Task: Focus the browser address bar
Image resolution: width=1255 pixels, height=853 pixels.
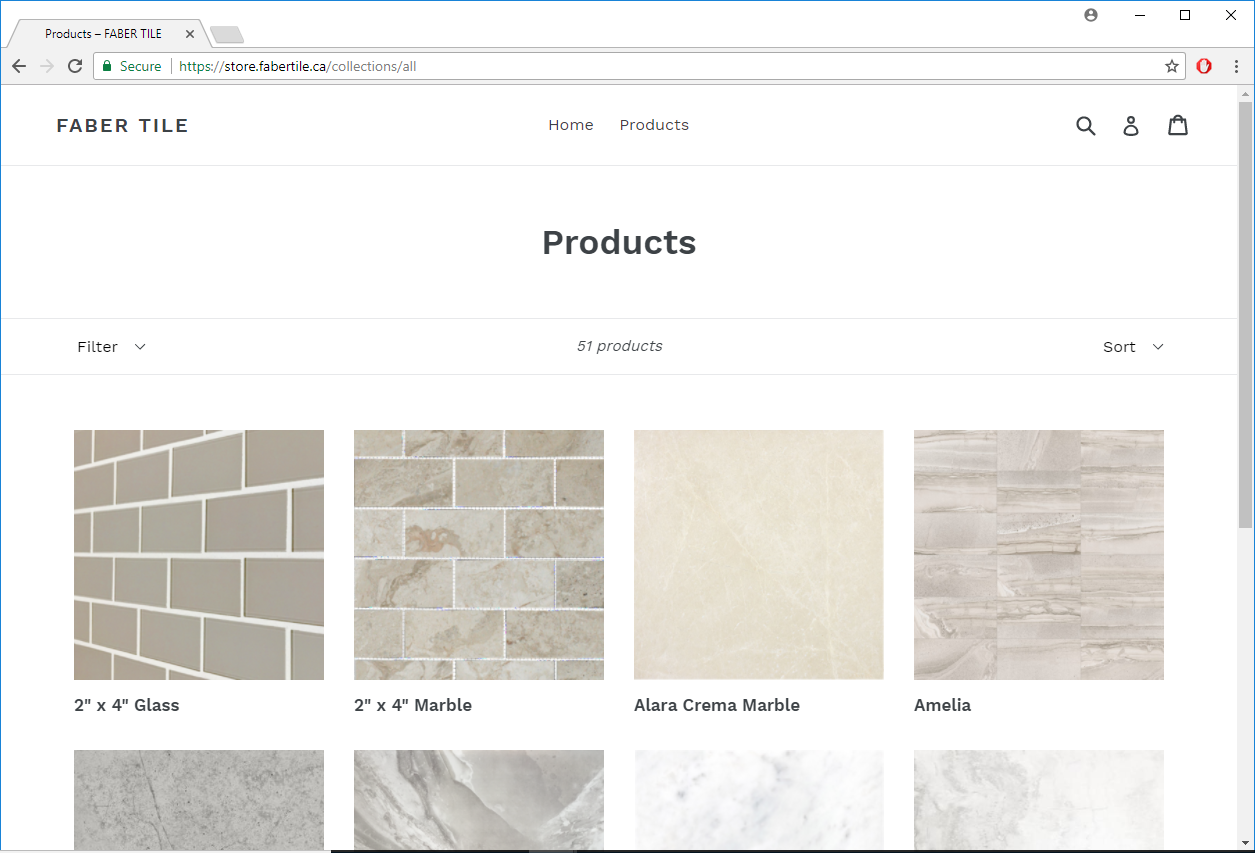Action: click(x=640, y=66)
